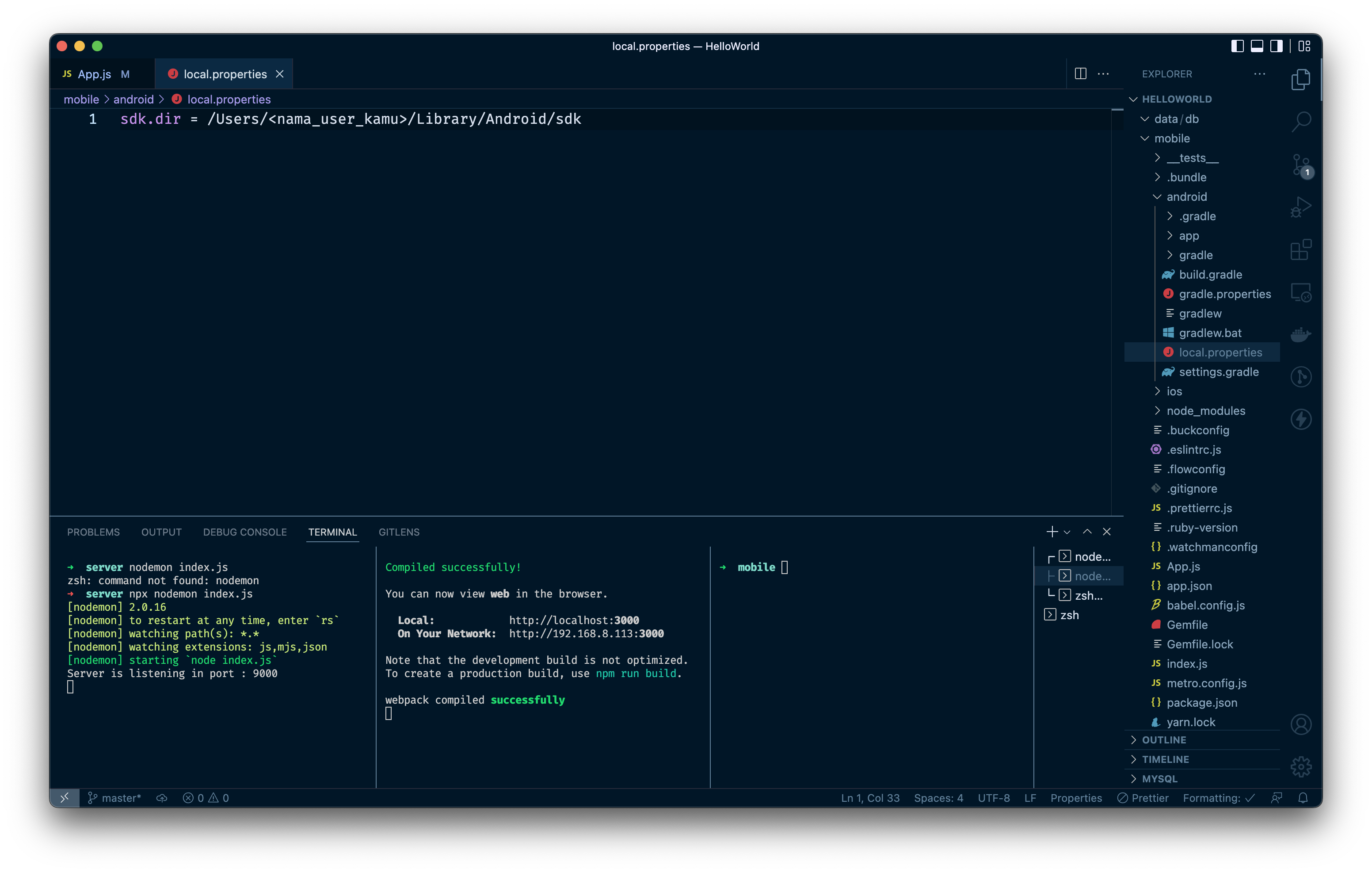Toggle the primary side bar layout button
1372x873 pixels.
click(x=1237, y=46)
